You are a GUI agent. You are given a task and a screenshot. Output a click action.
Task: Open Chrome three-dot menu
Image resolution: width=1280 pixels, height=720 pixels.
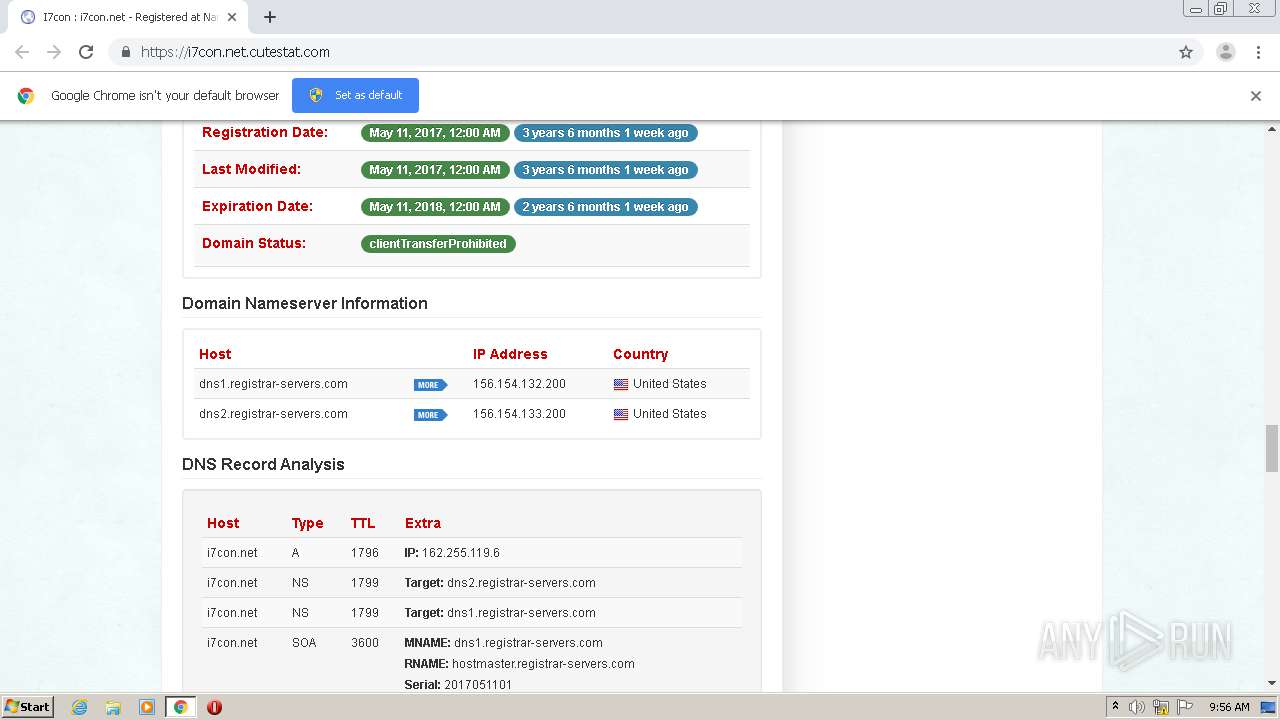coord(1258,52)
